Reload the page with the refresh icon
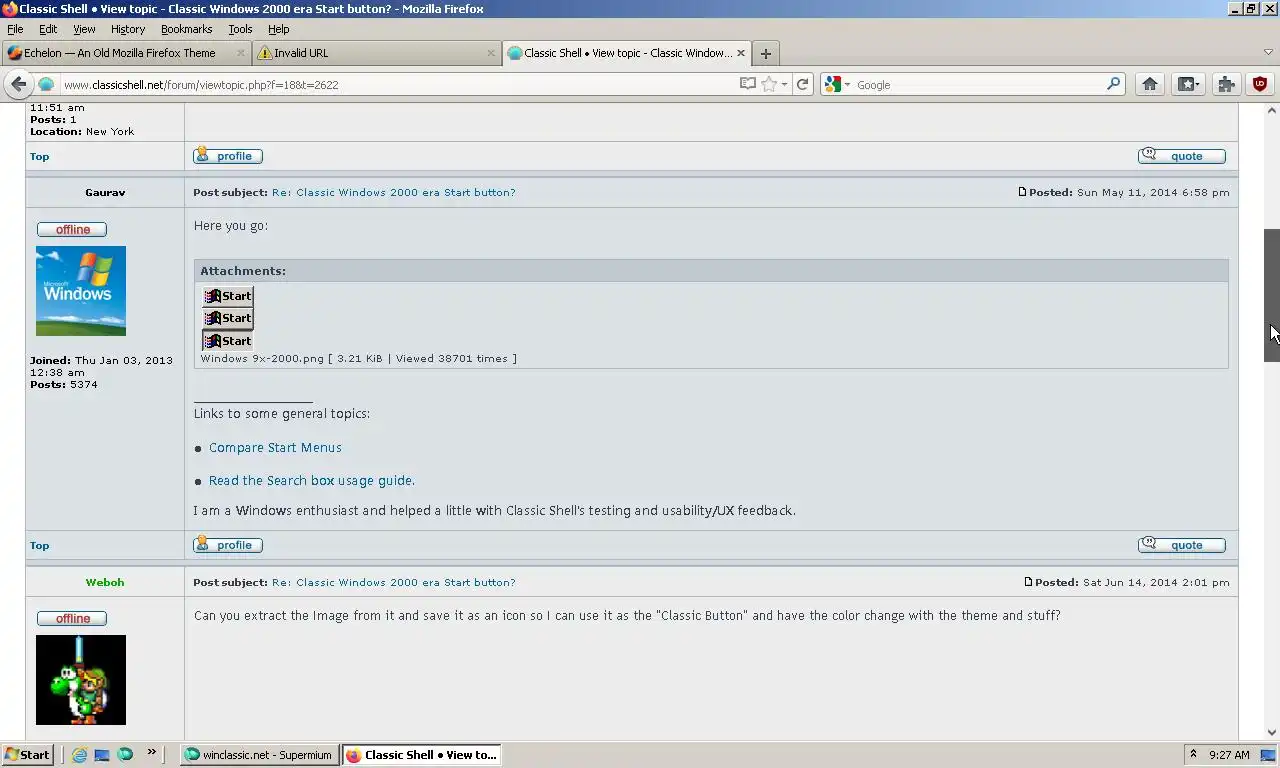Screen dimensions: 1280x768 coord(802,84)
